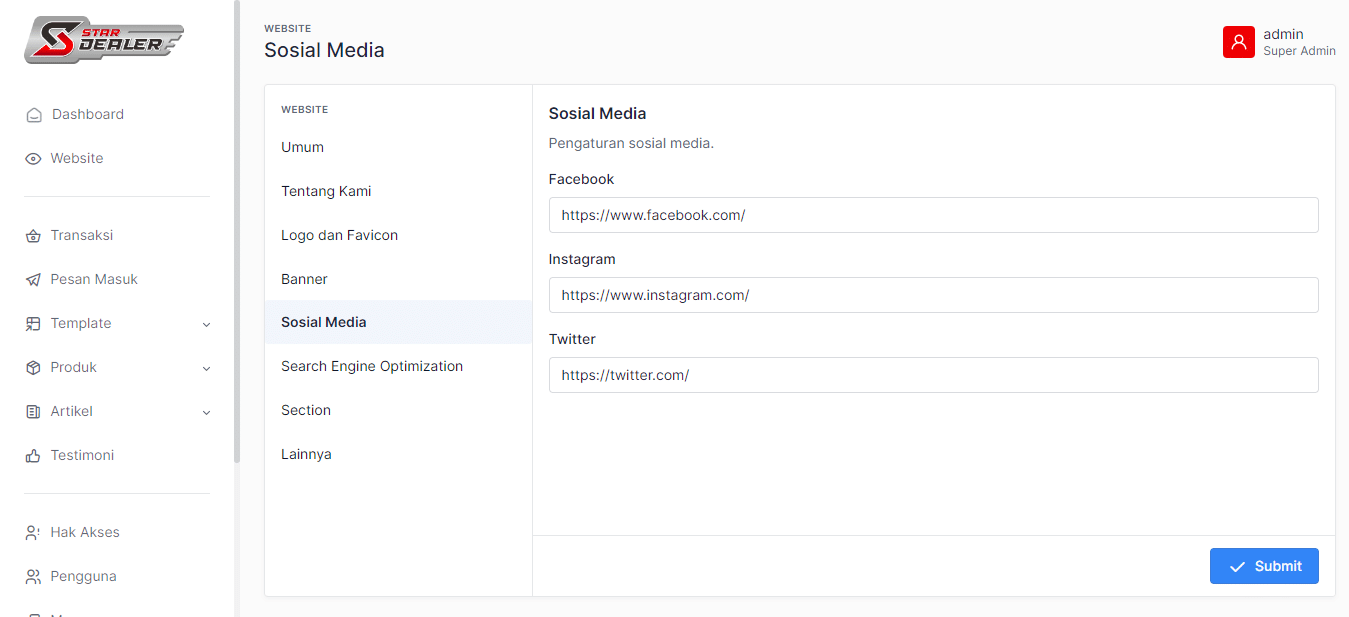This screenshot has height=617, width=1349.
Task: Click the Transaksi basket icon
Action: 33,236
